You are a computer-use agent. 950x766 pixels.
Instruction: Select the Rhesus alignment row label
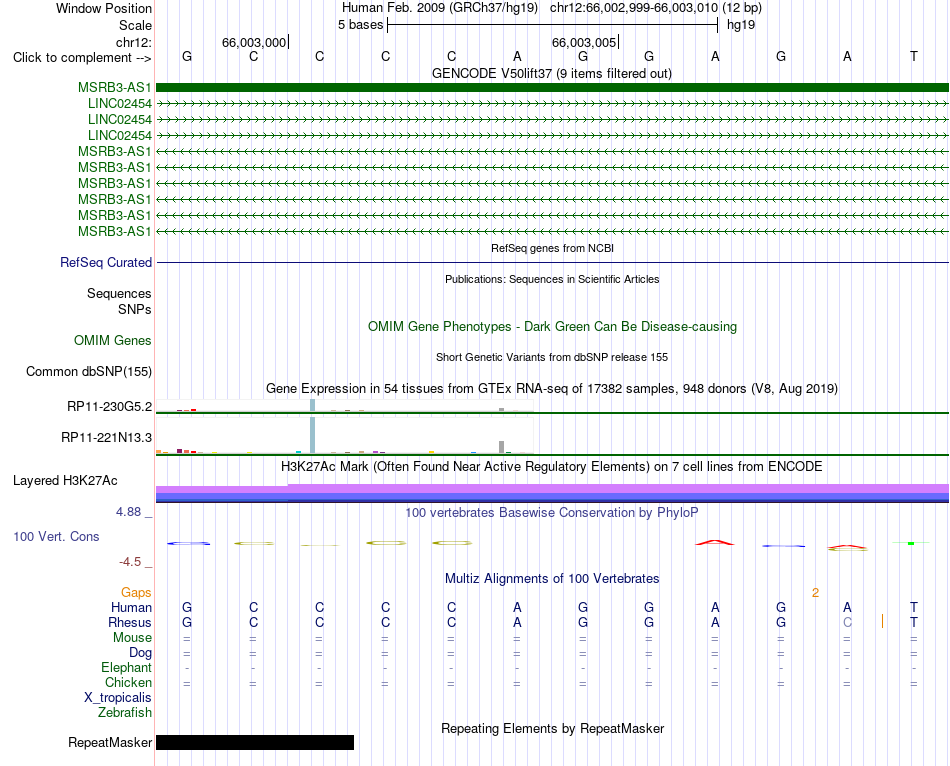[130, 622]
